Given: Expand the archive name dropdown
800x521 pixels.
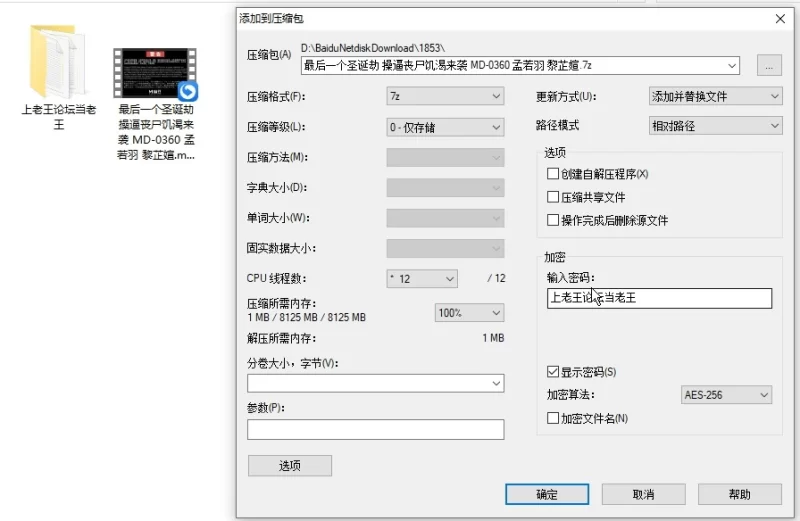Looking at the screenshot, I should coord(732,65).
